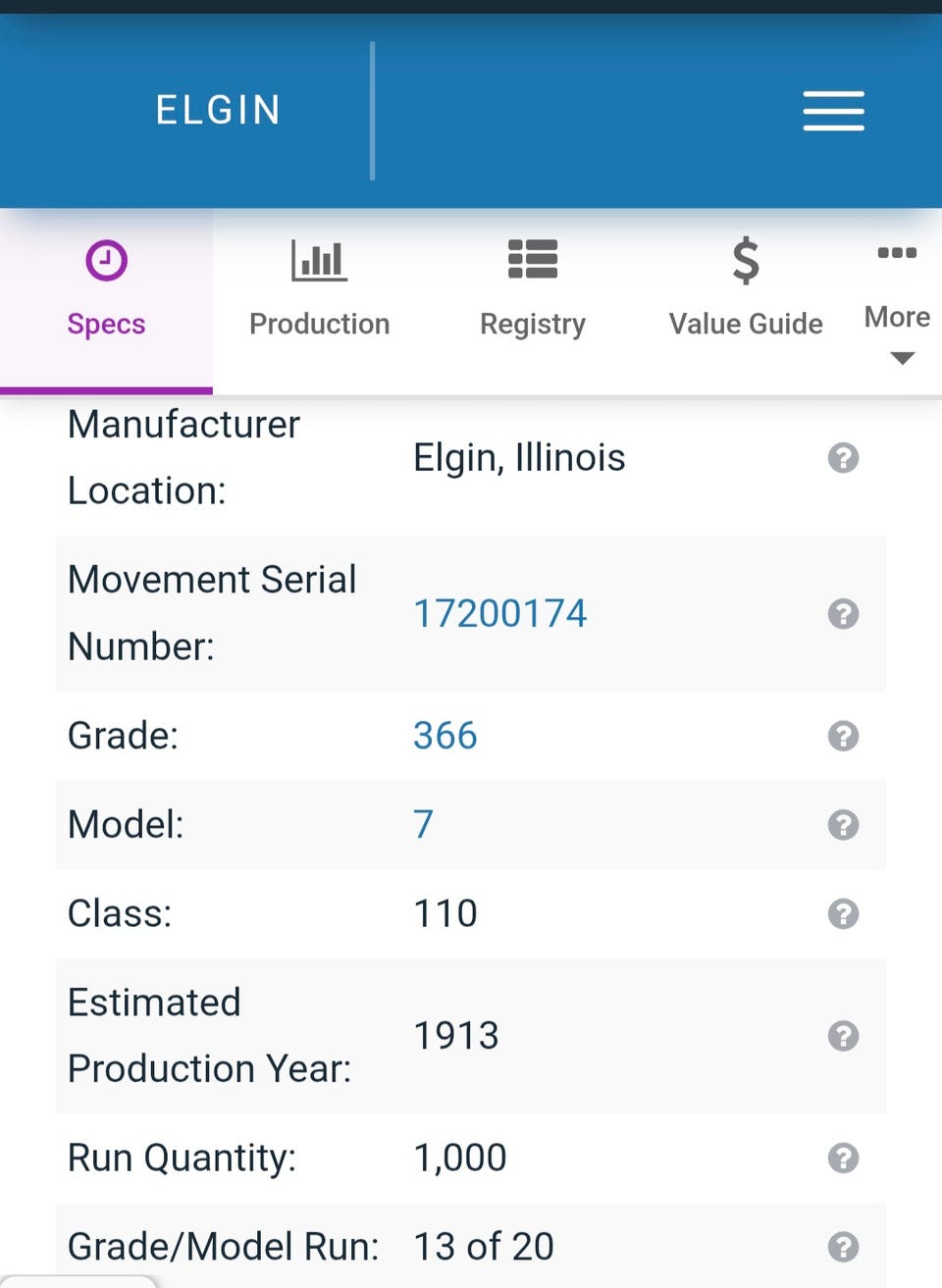Show help for Manufacturer Location
The image size is (942, 1288).
843,458
